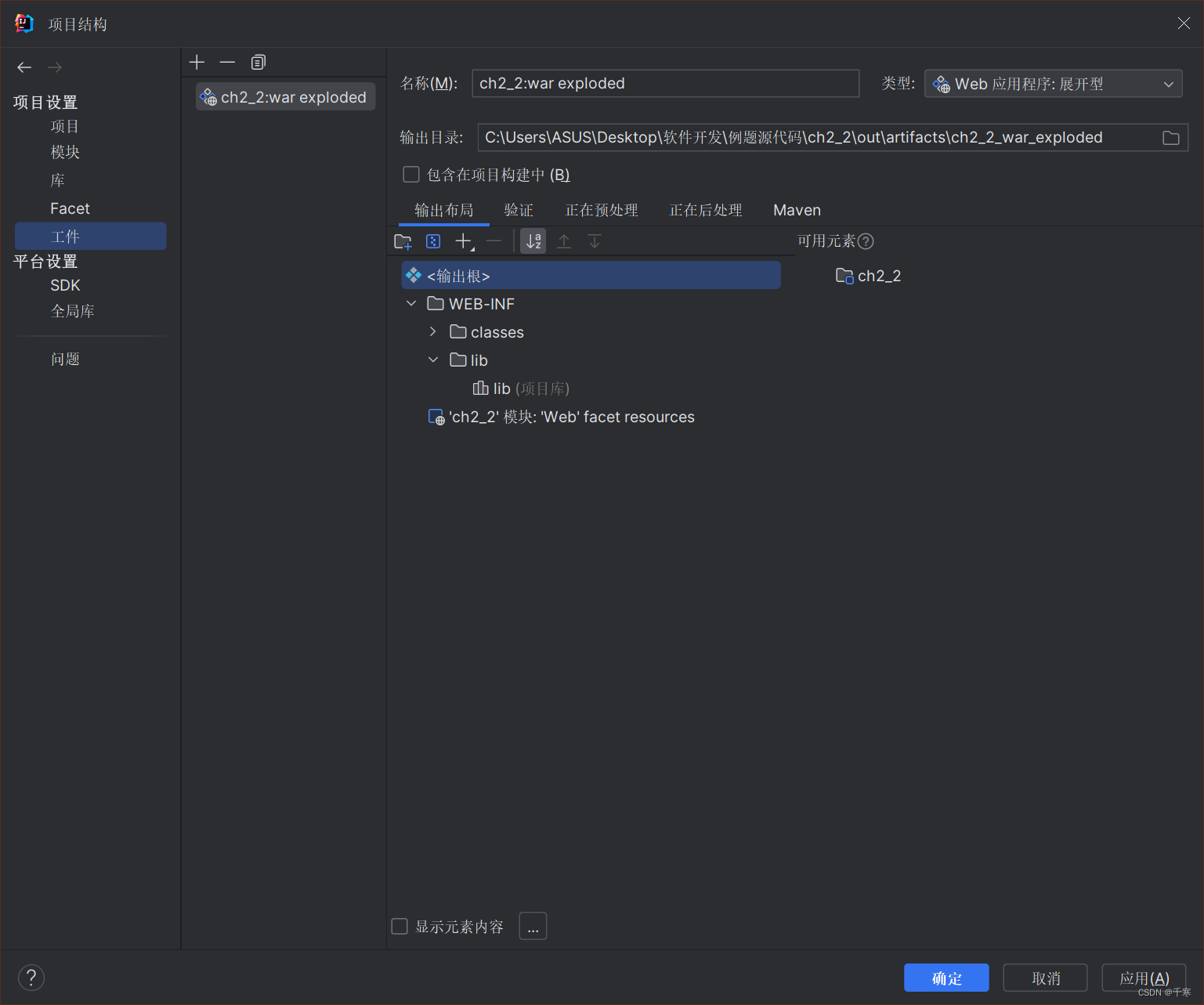
Task: Remove the selected artifact with minus icon
Action: click(227, 62)
